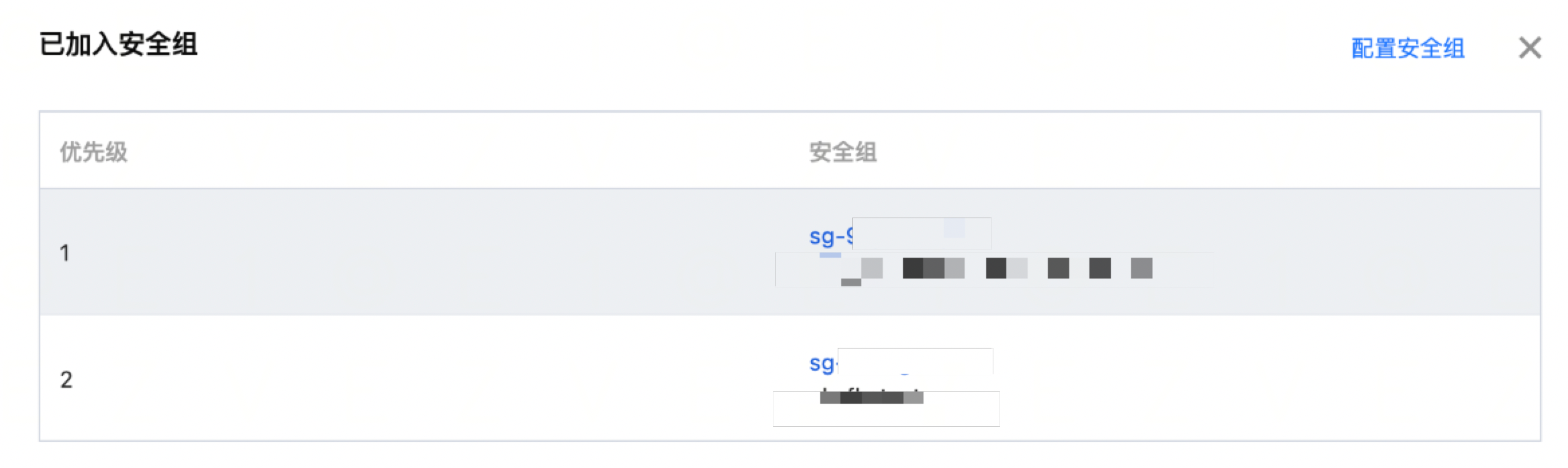
Task: Click the last gray pixelated block in row one
Action: [1141, 268]
